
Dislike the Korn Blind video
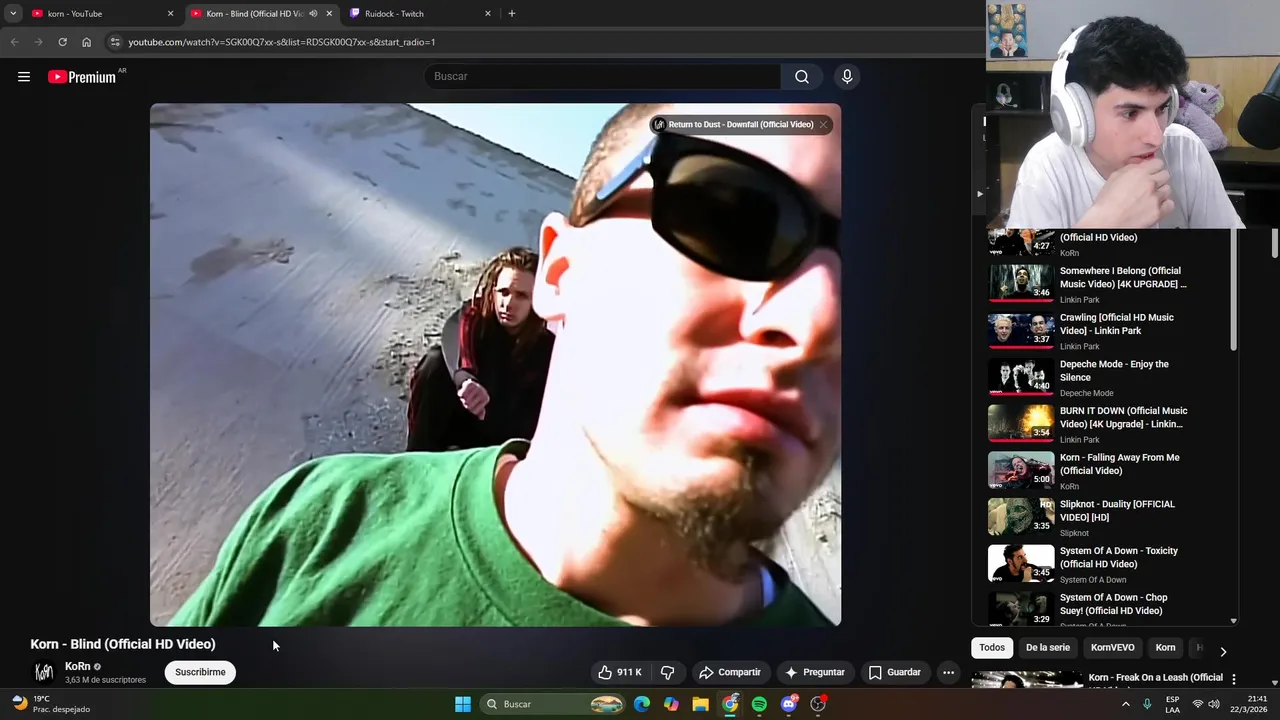point(668,672)
